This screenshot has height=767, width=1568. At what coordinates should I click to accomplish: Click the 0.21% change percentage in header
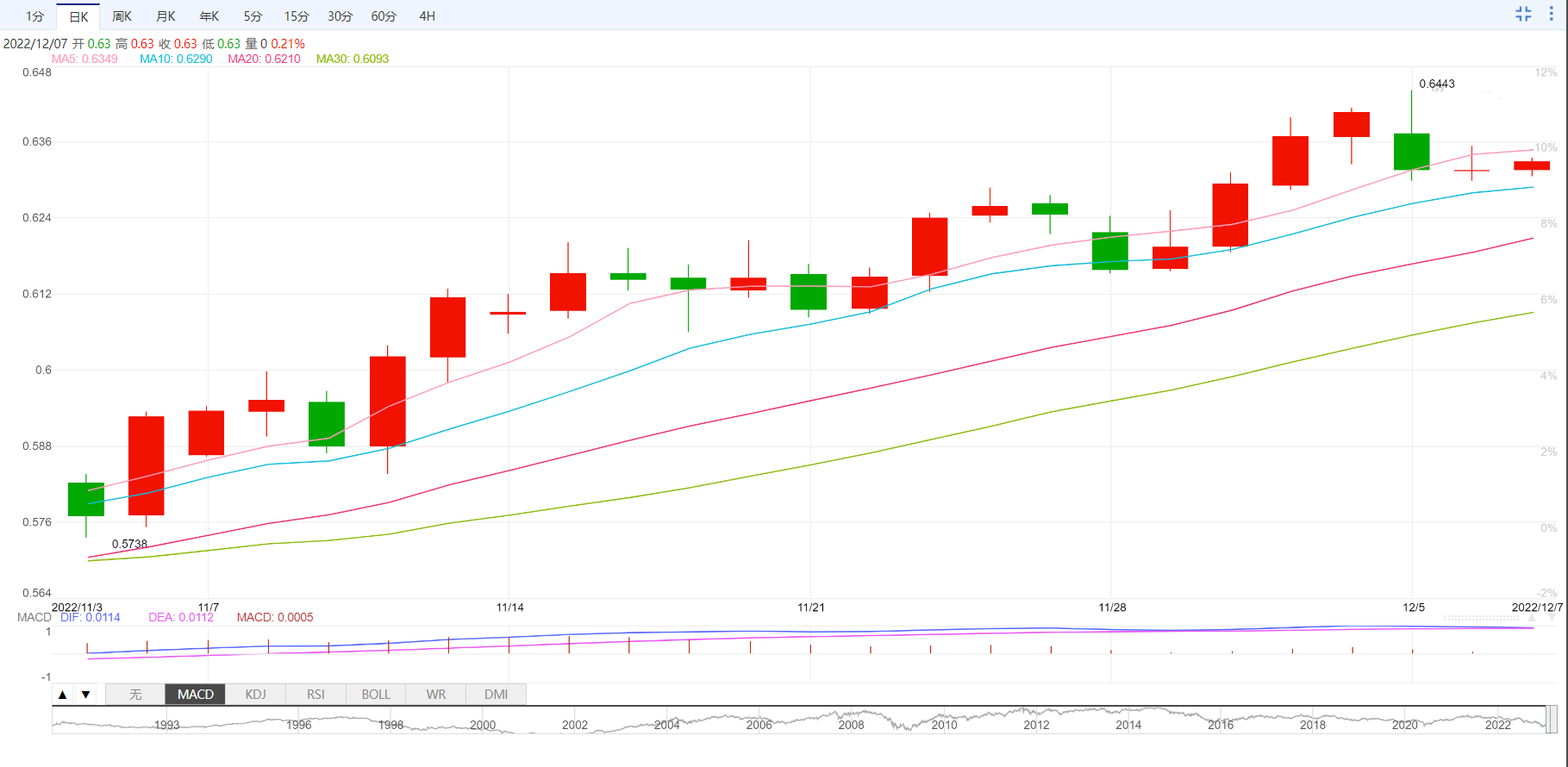coord(288,43)
